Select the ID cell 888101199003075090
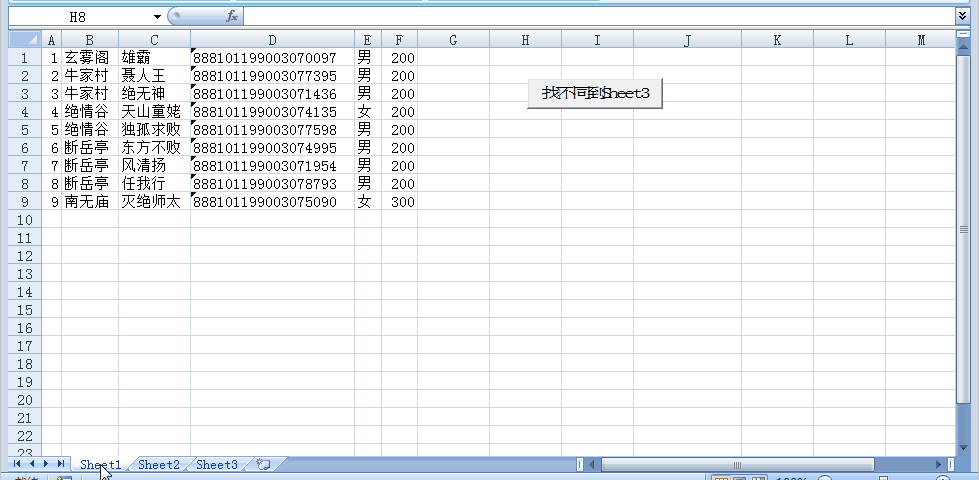This screenshot has width=979, height=480. (x=272, y=202)
